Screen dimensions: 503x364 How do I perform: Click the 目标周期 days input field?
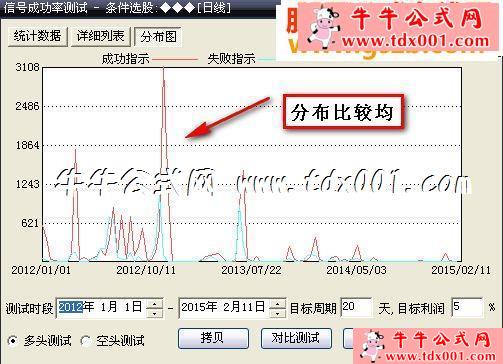356,307
